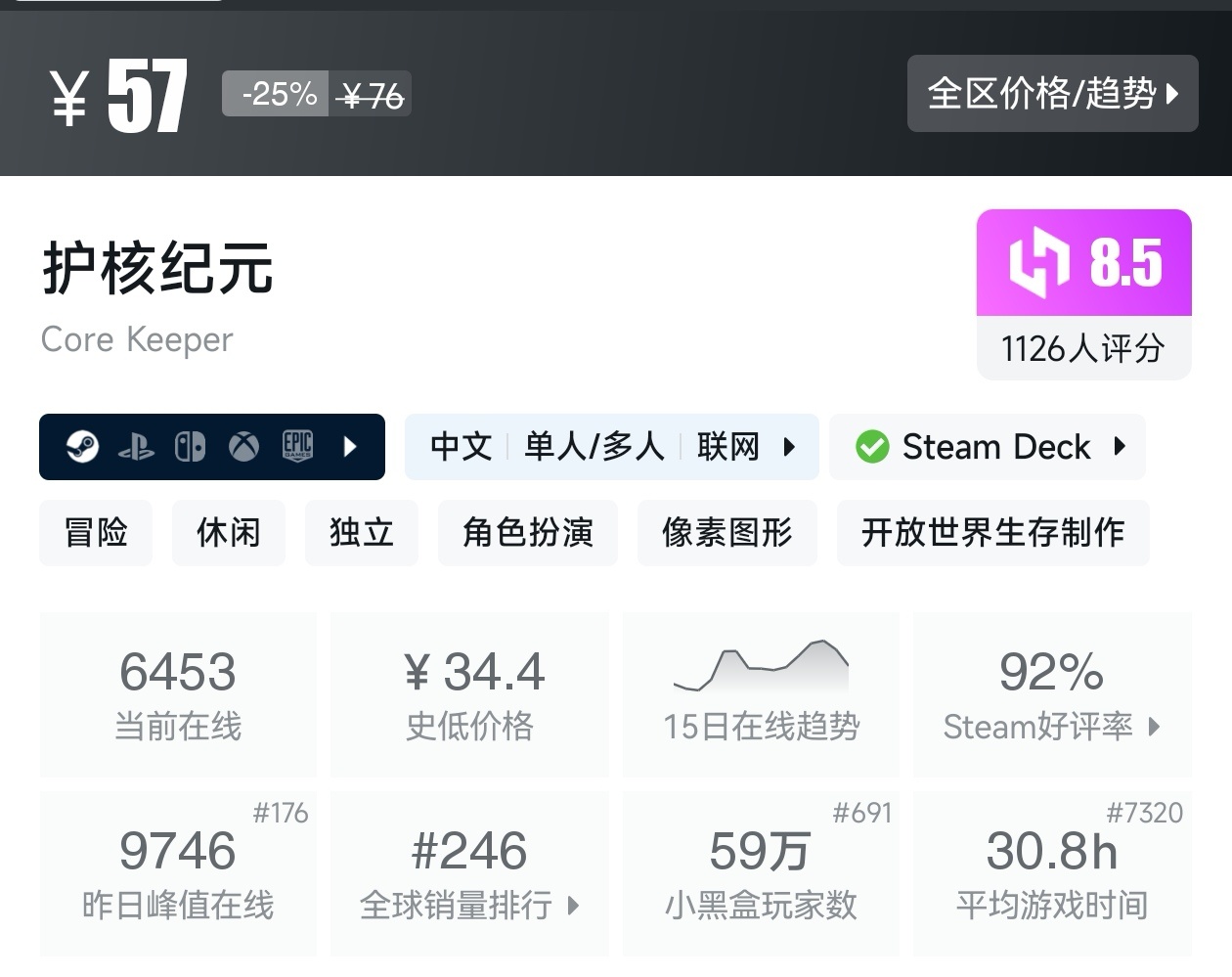
Task: Click the green Steam Deck verified checkmark
Action: click(872, 447)
